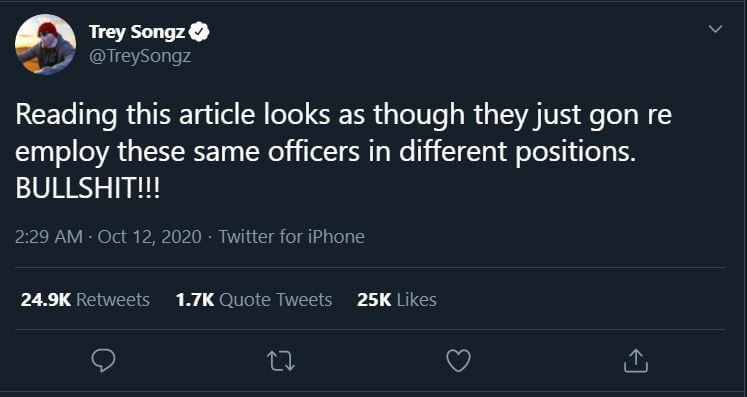
Task: Click the 25K like count number
Action: (x=374, y=300)
